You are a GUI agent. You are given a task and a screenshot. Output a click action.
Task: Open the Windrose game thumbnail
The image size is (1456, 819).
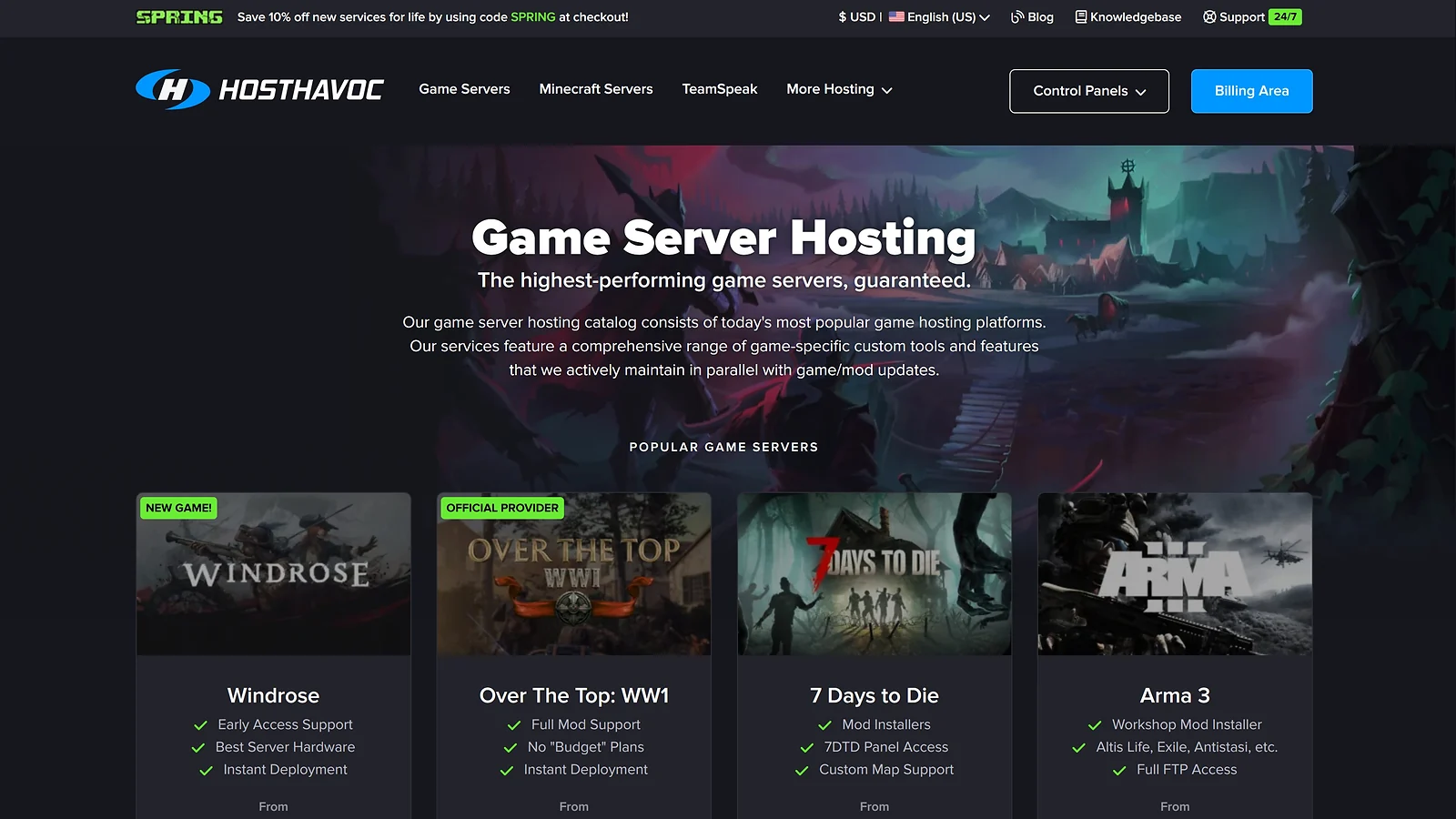pyautogui.click(x=273, y=574)
